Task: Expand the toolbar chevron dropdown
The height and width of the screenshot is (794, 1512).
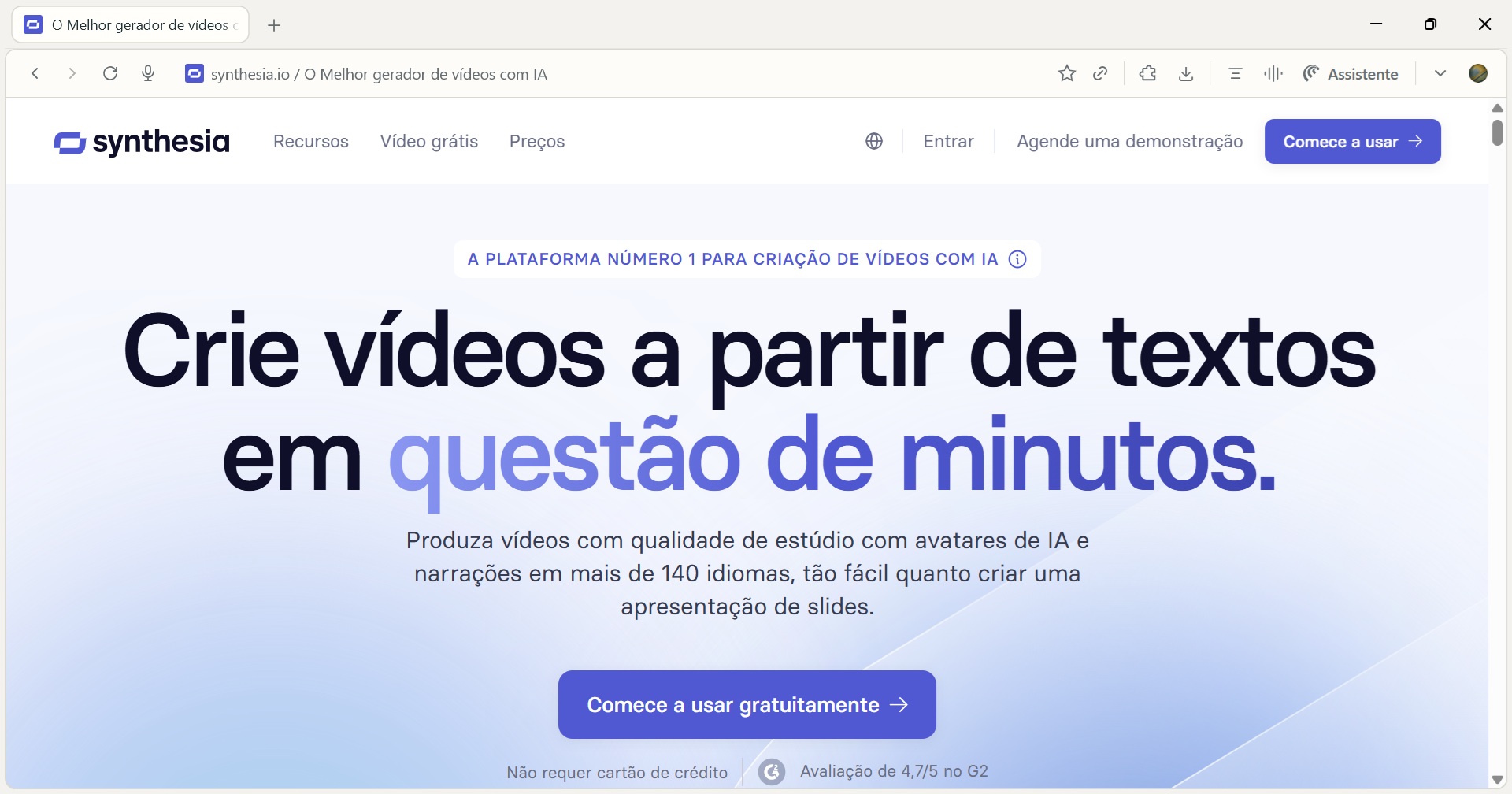Action: pos(1440,73)
